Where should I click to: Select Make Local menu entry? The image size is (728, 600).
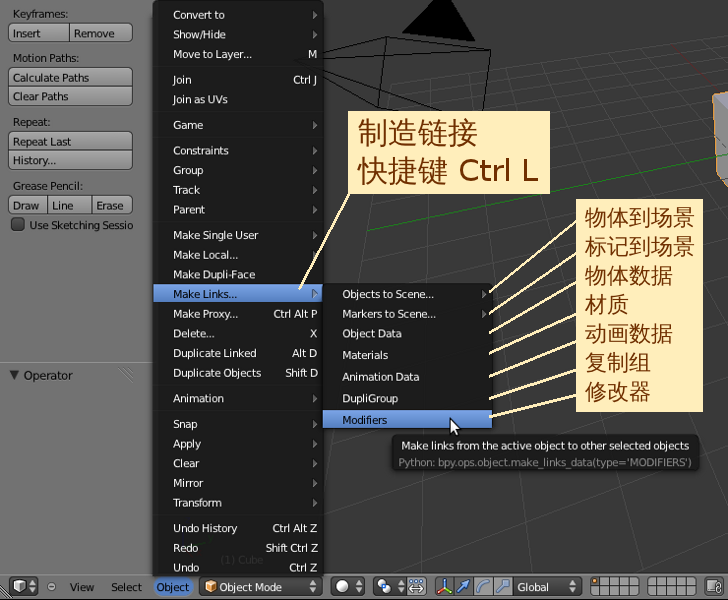(238, 254)
